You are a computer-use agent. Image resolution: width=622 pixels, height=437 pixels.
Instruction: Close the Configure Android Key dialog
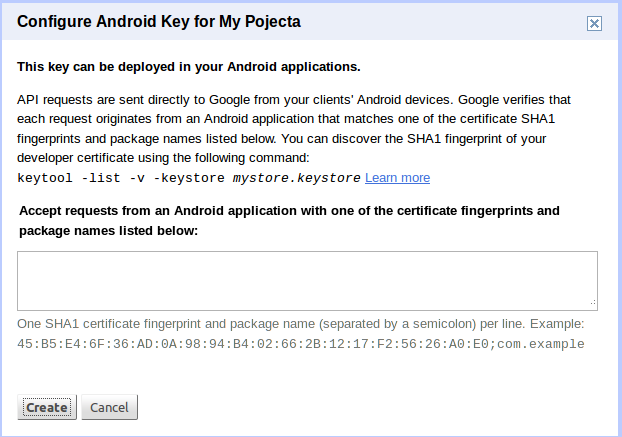point(594,23)
